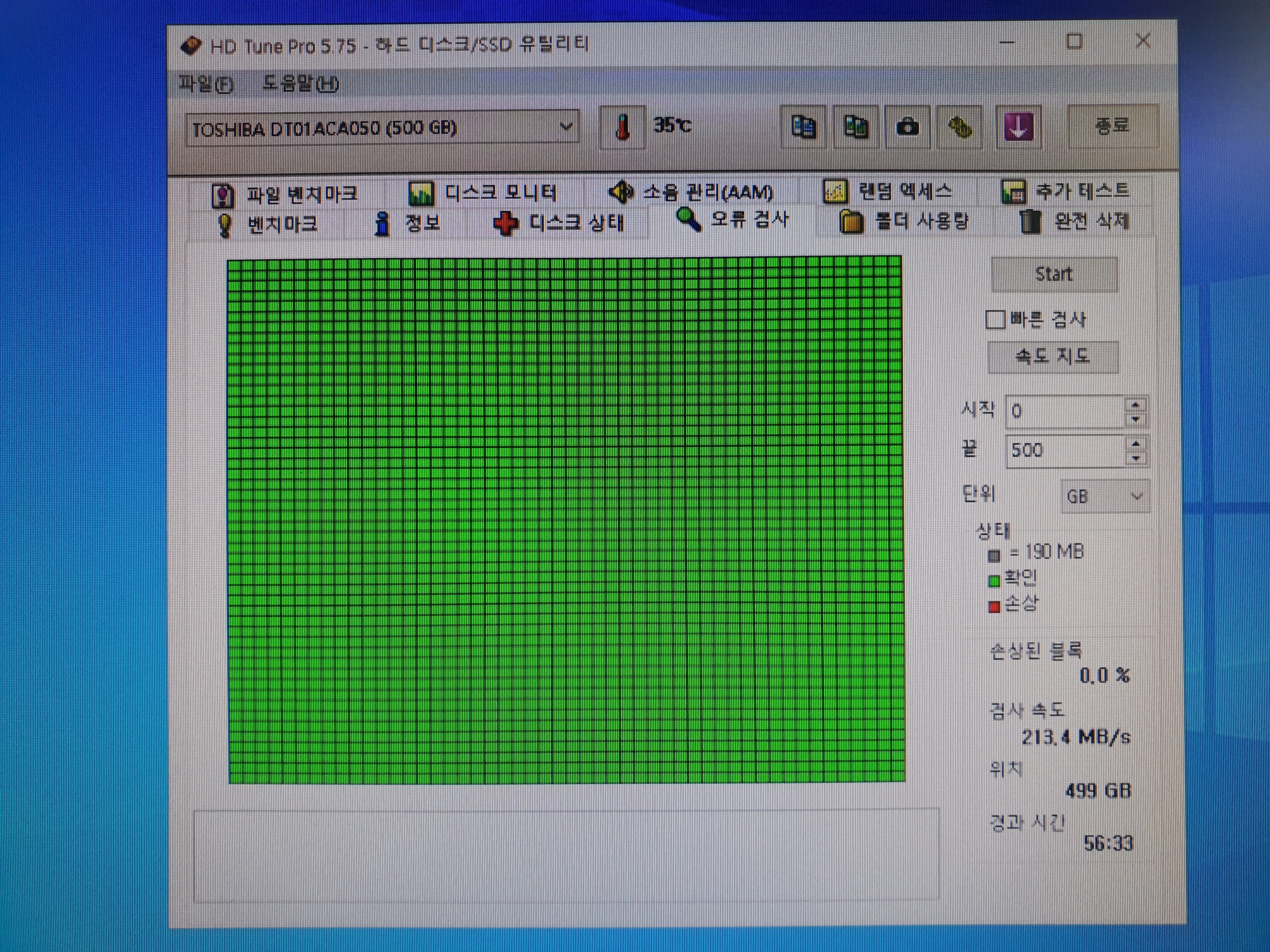This screenshot has height=952, width=1270.
Task: Open the 도움말(H) menu
Action: [x=300, y=84]
